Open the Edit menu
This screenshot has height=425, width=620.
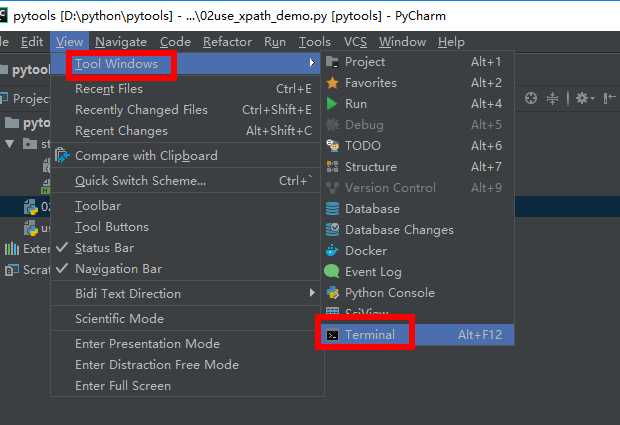pyautogui.click(x=32, y=42)
